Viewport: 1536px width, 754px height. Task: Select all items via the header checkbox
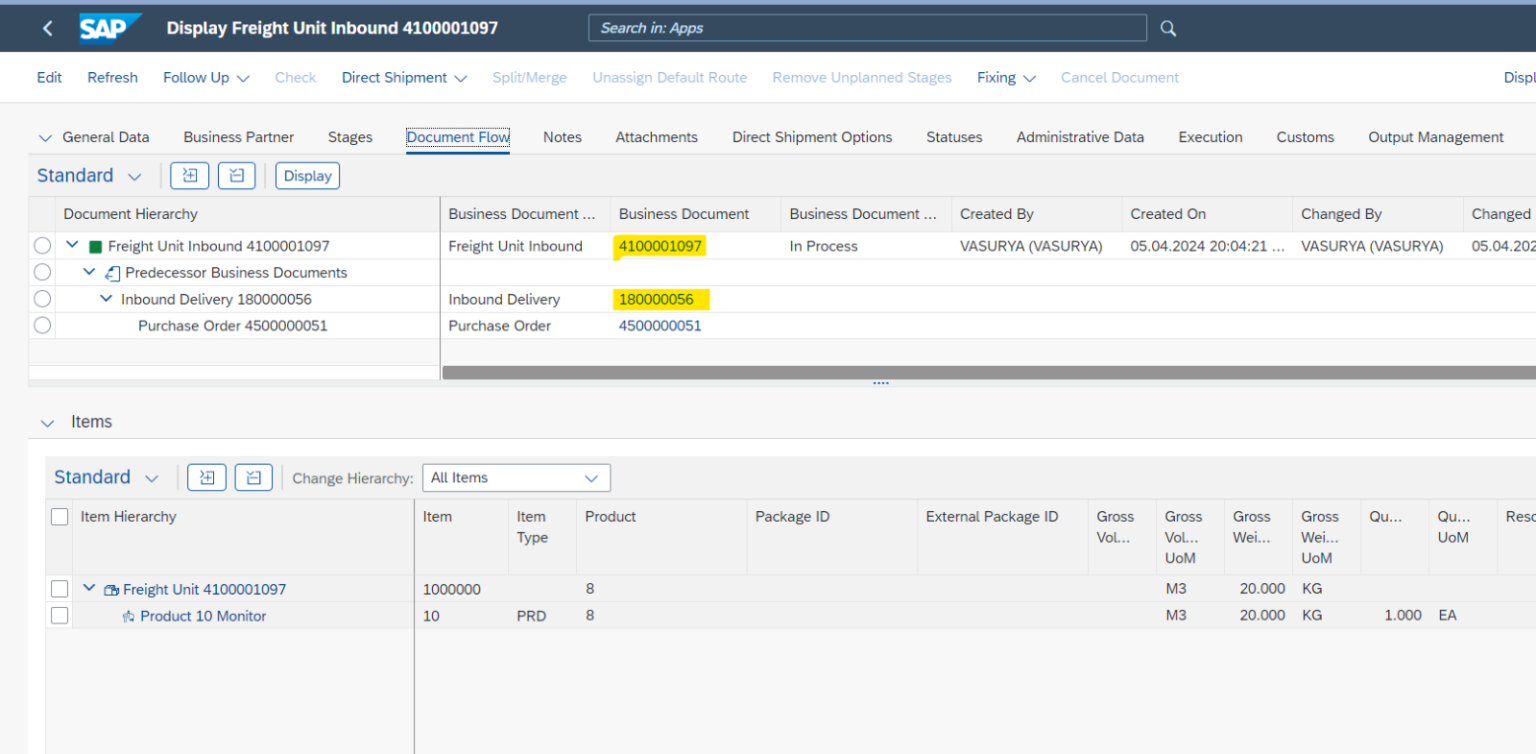coord(59,516)
